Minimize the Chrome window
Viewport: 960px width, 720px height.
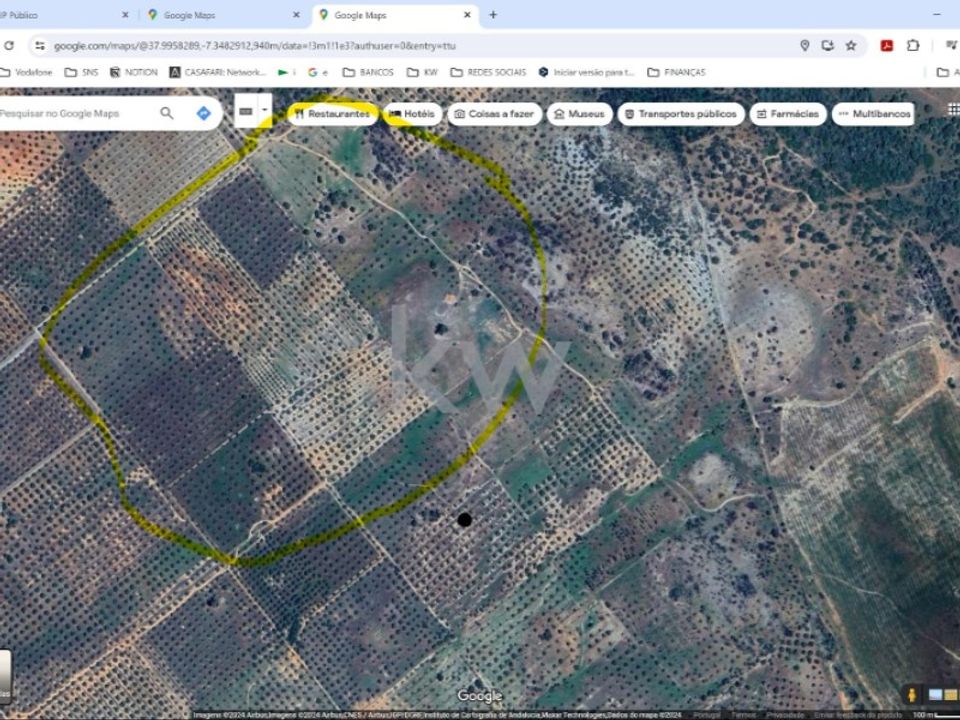click(x=937, y=15)
